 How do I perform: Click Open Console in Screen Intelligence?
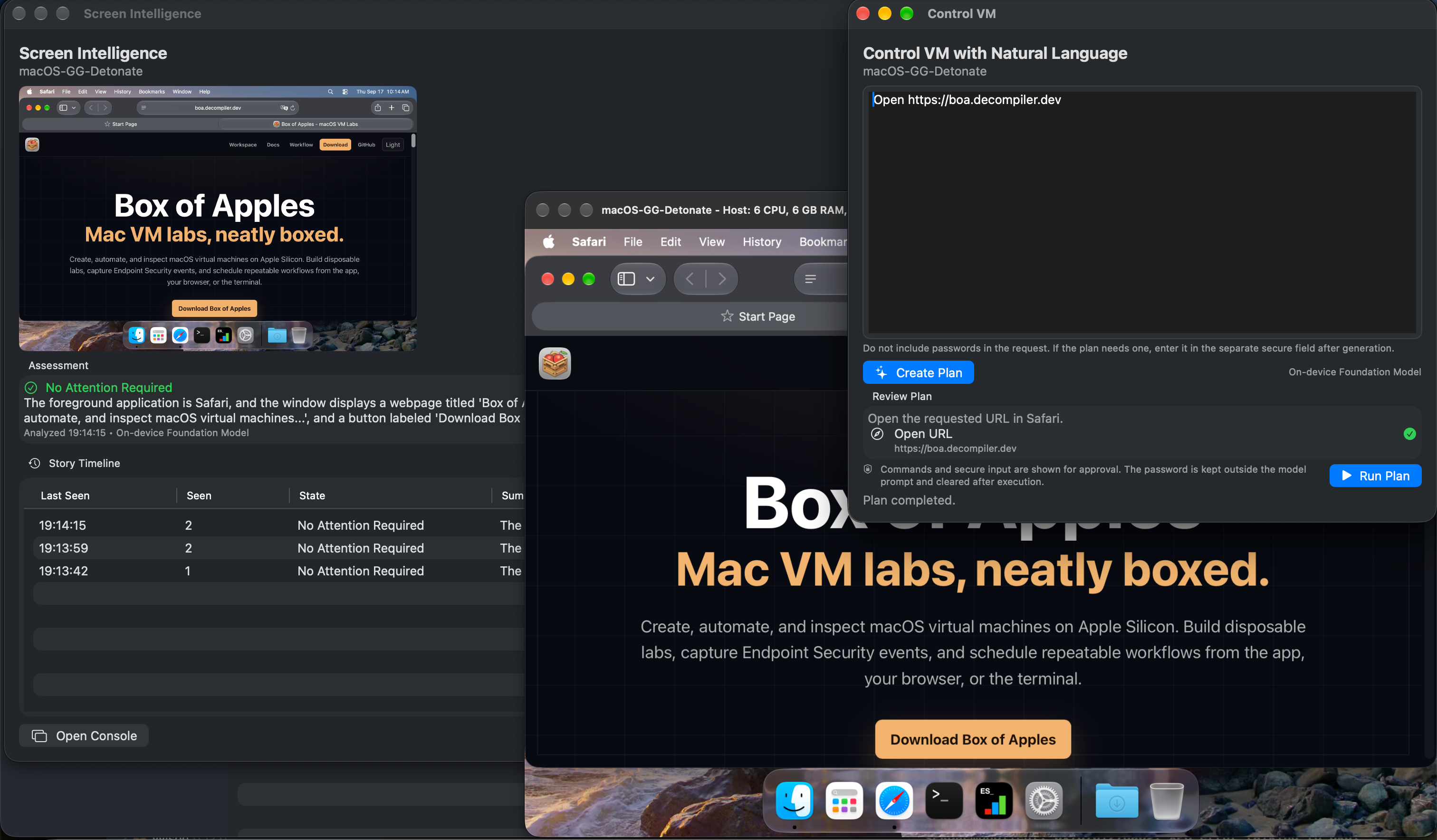84,735
